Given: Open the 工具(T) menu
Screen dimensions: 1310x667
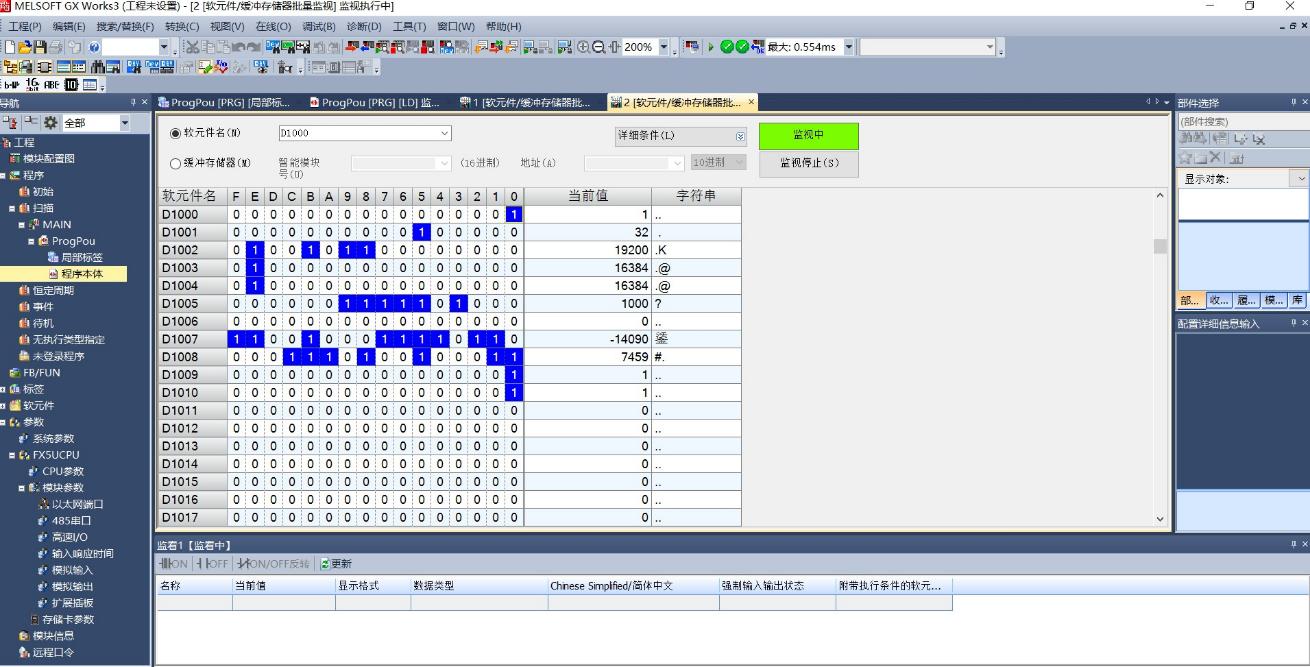Looking at the screenshot, I should (x=411, y=26).
